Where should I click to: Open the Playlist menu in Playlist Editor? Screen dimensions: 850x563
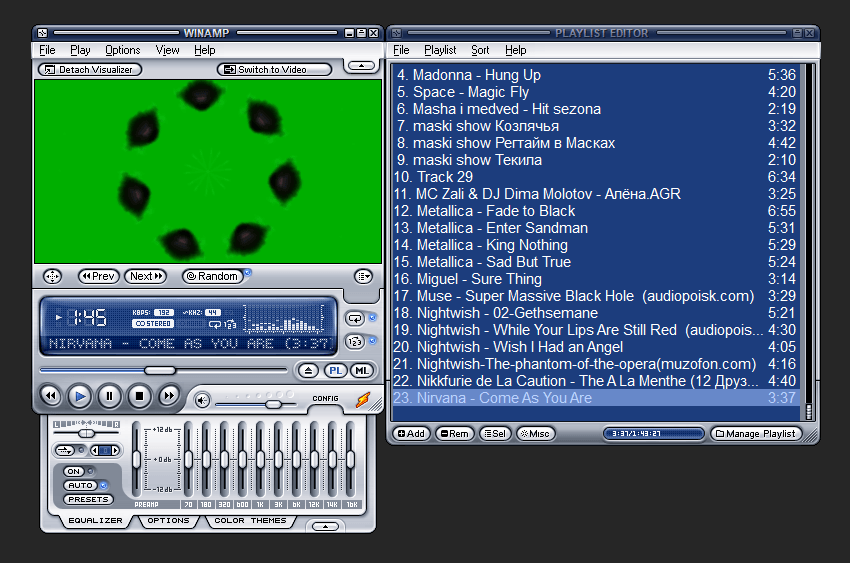pyautogui.click(x=440, y=50)
